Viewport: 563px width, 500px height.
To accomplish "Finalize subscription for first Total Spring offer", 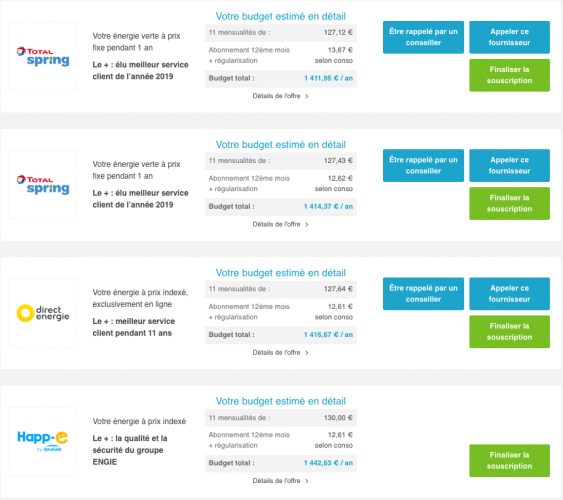I will pos(509,75).
